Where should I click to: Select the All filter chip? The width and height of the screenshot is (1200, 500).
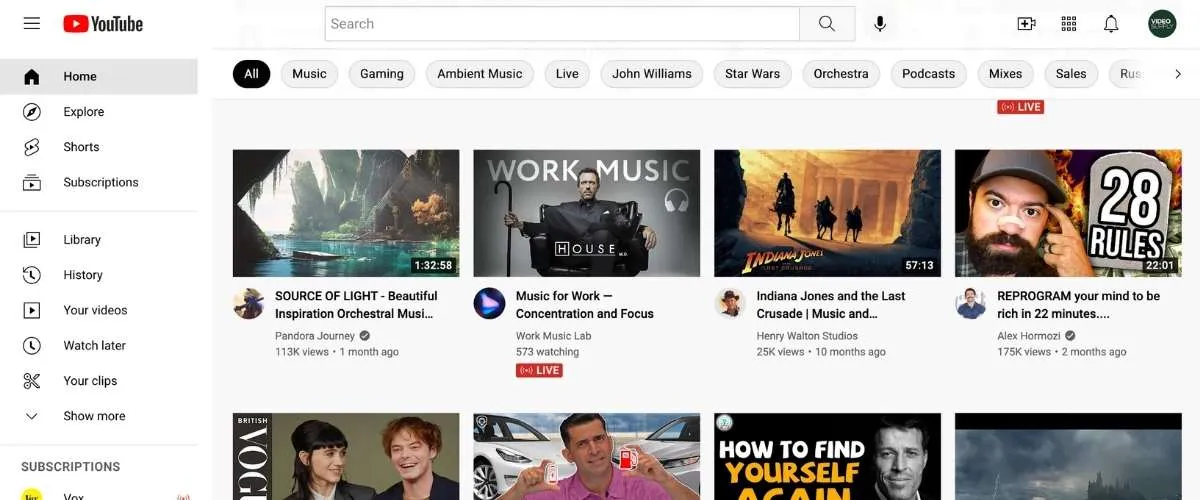point(251,74)
